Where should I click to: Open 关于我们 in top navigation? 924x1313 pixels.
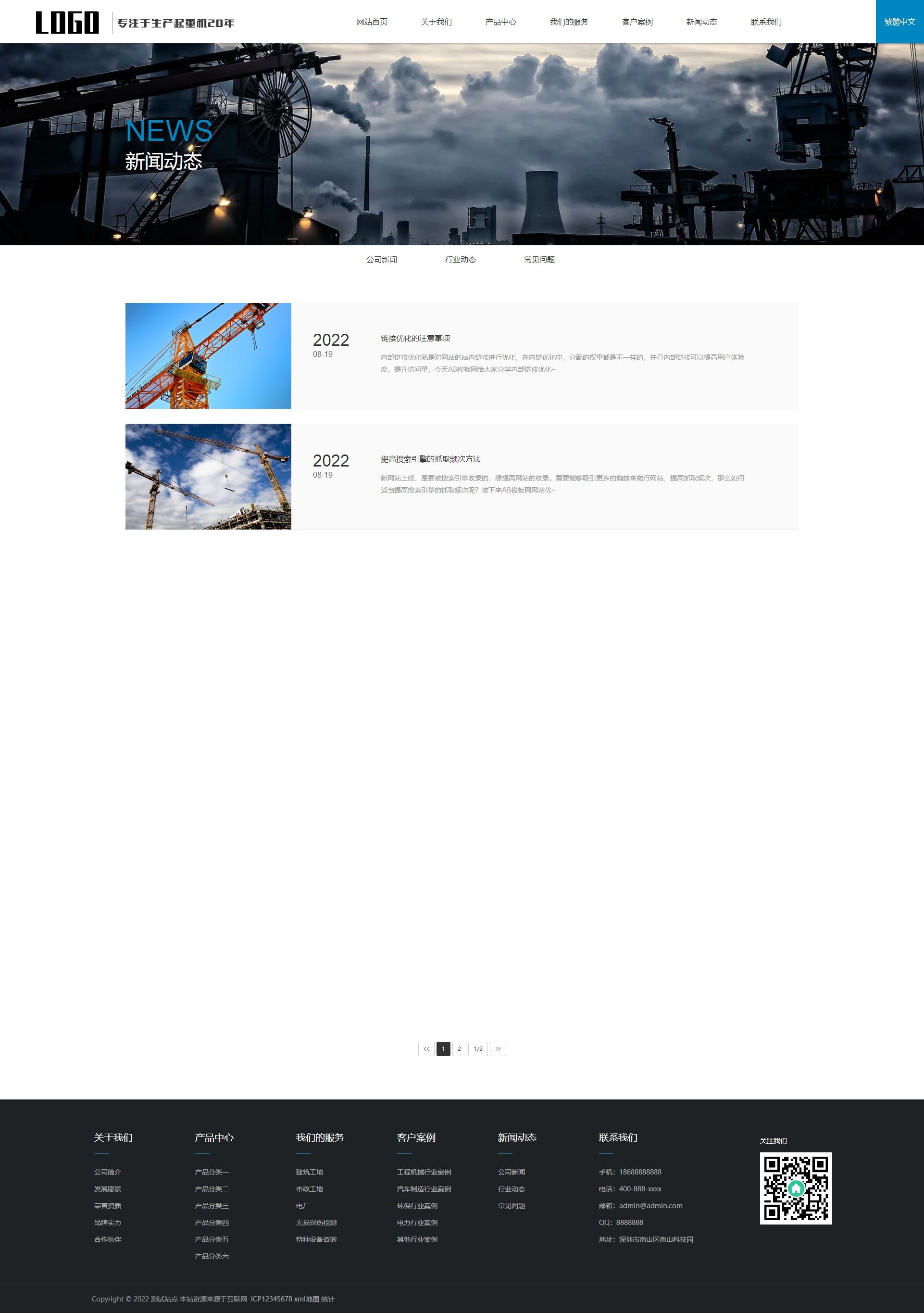click(x=436, y=22)
